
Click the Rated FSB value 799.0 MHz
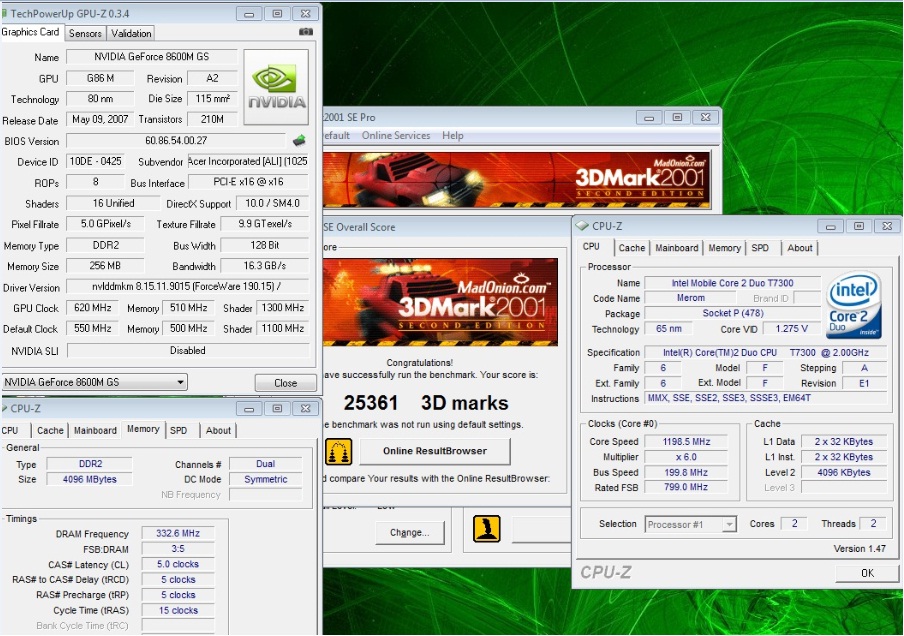(686, 487)
